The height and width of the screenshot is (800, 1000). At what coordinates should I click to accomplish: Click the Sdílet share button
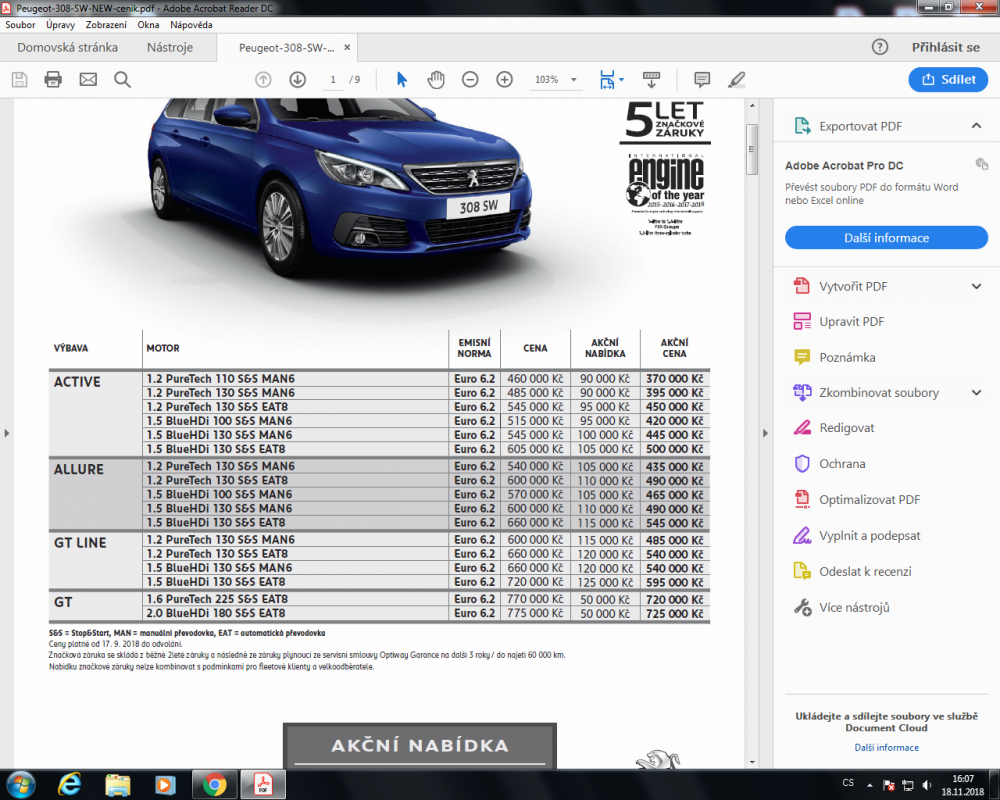coord(948,79)
